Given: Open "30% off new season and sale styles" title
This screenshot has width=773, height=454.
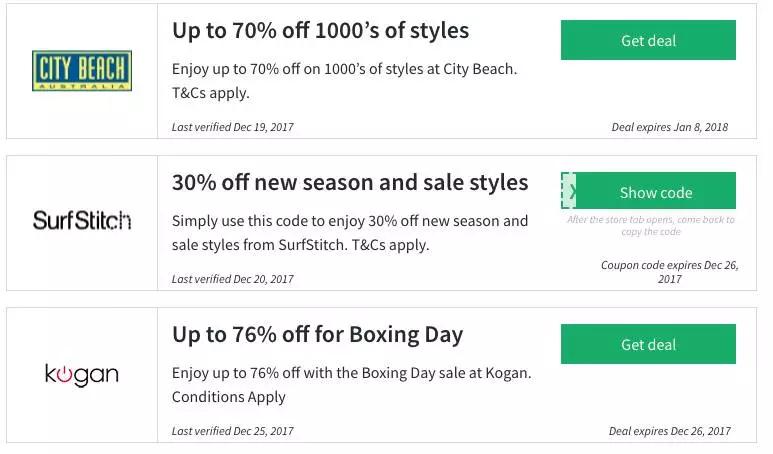Looking at the screenshot, I should click(350, 183).
